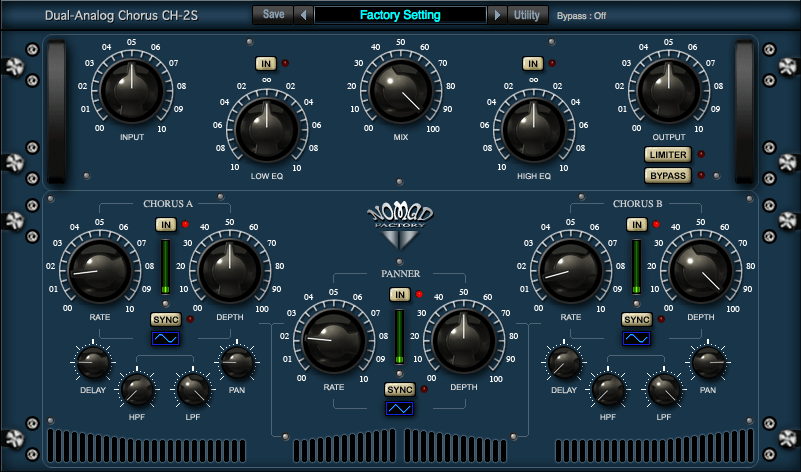801x472 pixels.
Task: Select the next preset arrow
Action: click(497, 15)
